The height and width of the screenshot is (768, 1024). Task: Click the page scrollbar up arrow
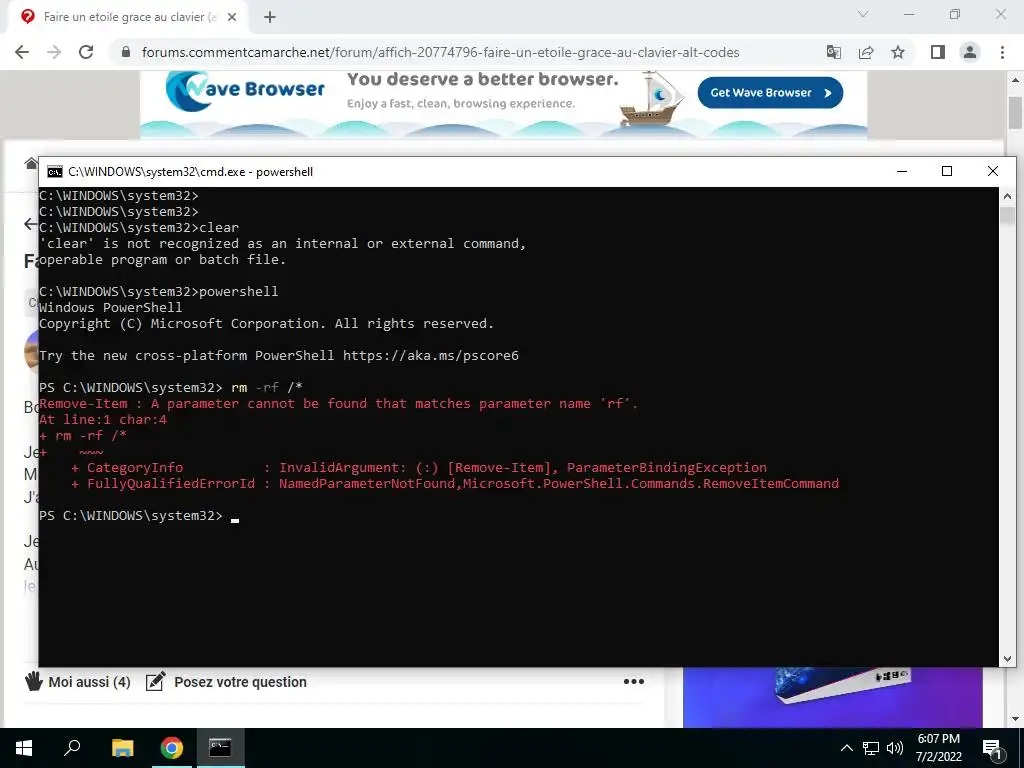(1015, 80)
